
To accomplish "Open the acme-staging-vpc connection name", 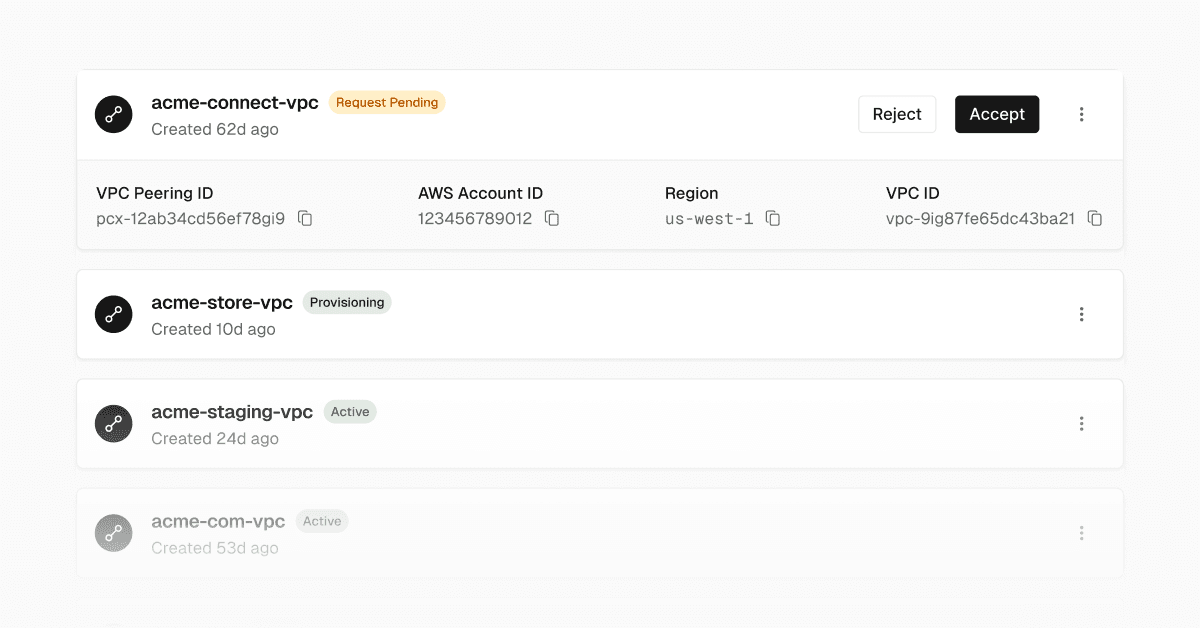I will click(x=232, y=412).
